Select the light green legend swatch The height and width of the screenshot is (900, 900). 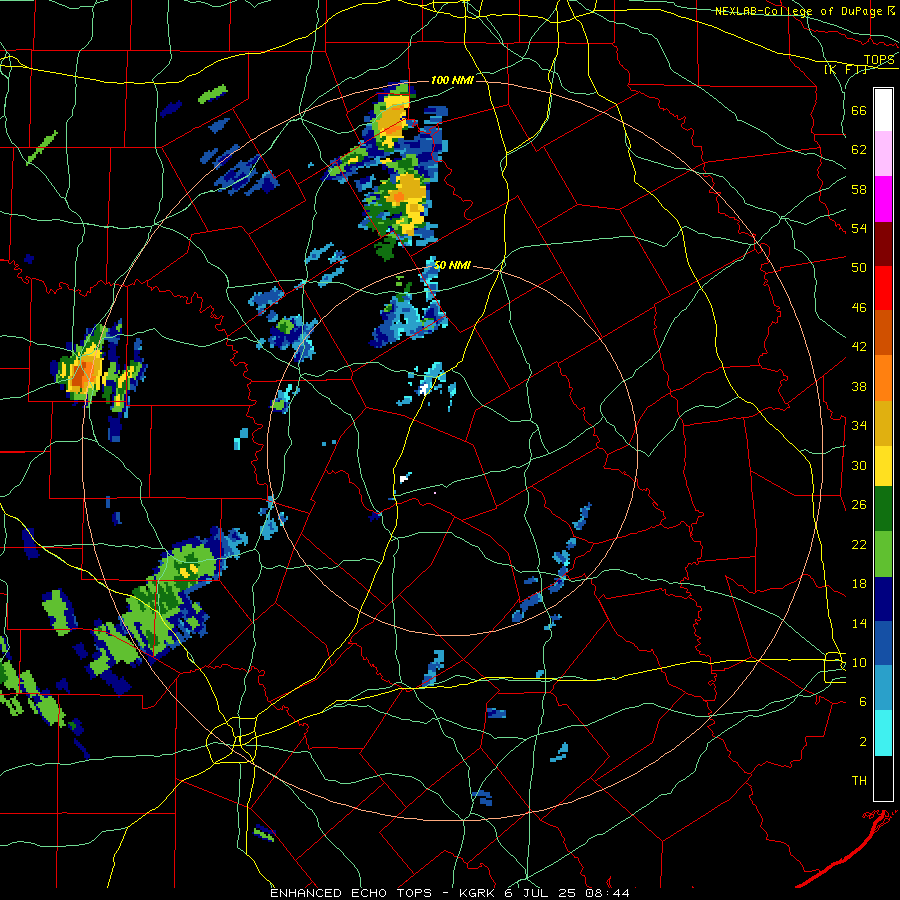pyautogui.click(x=883, y=553)
